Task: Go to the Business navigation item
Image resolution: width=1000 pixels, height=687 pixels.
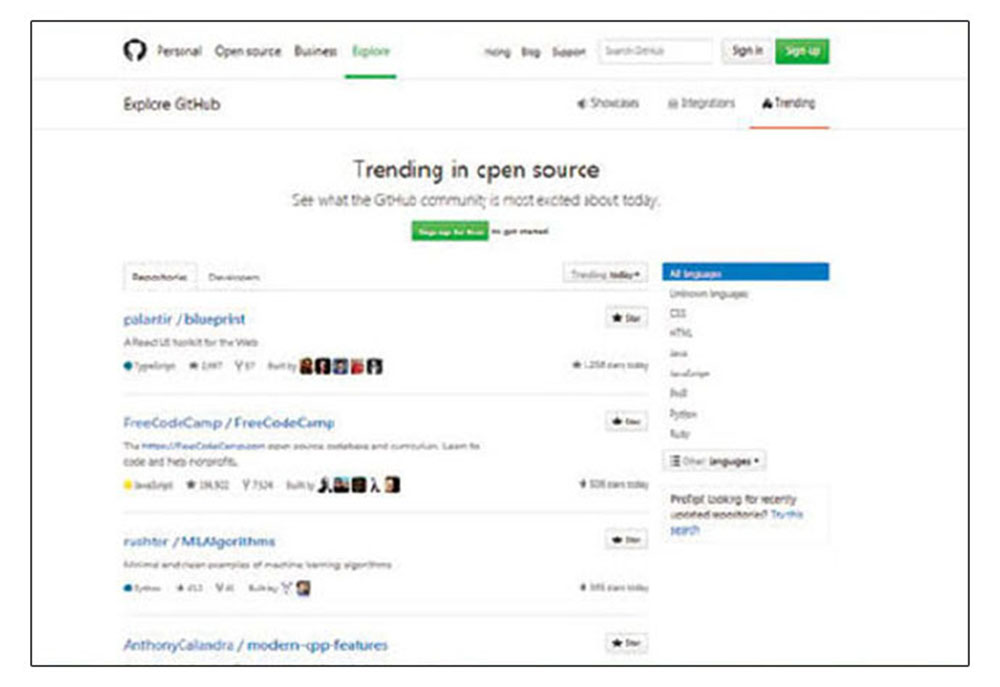Action: 315,51
